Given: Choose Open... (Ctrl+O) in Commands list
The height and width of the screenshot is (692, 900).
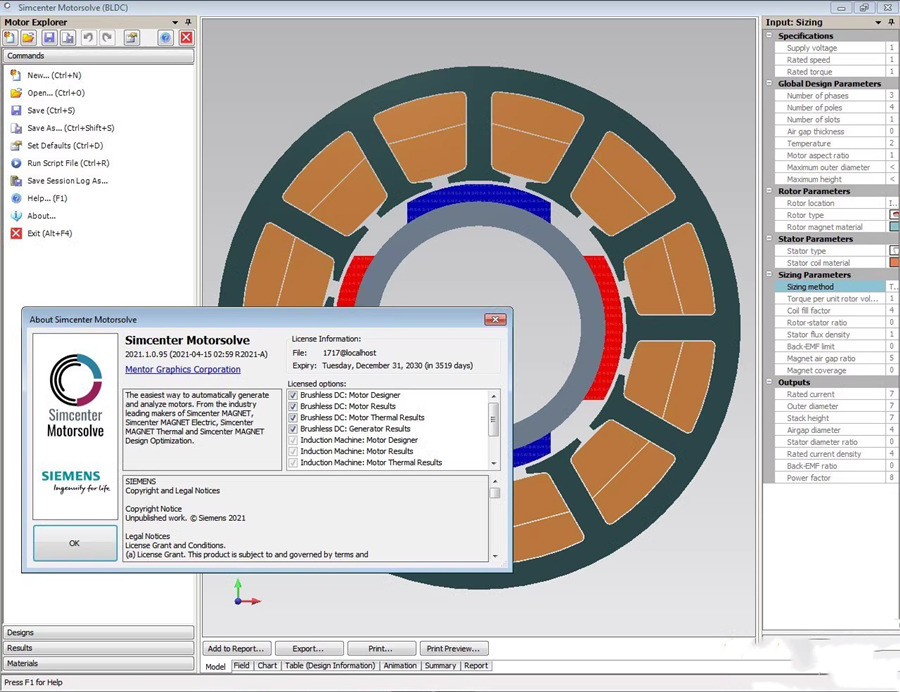Looking at the screenshot, I should coord(56,93).
